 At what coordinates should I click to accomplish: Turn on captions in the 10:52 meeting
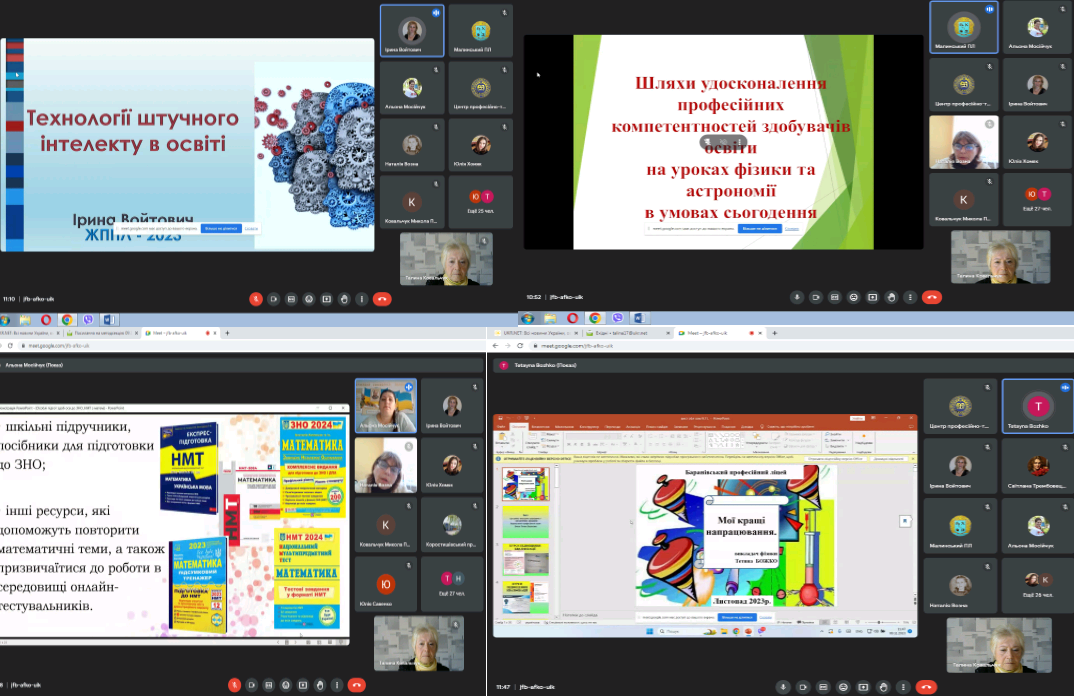(835, 297)
